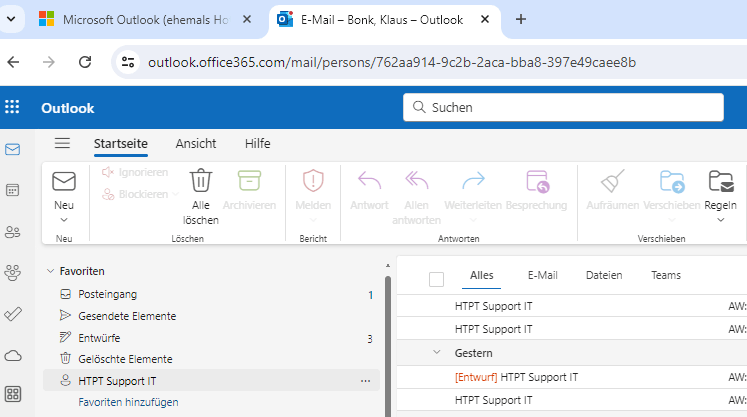Image resolution: width=747 pixels, height=417 pixels.
Task: Click the Melden shield icon
Action: click(313, 181)
